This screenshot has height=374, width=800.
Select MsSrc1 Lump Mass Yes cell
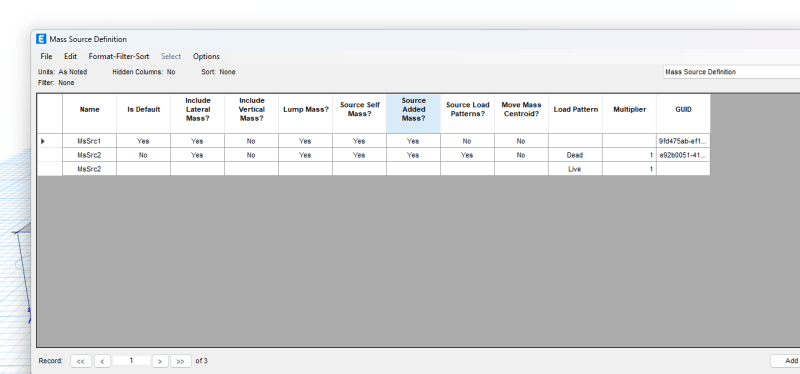pos(306,141)
